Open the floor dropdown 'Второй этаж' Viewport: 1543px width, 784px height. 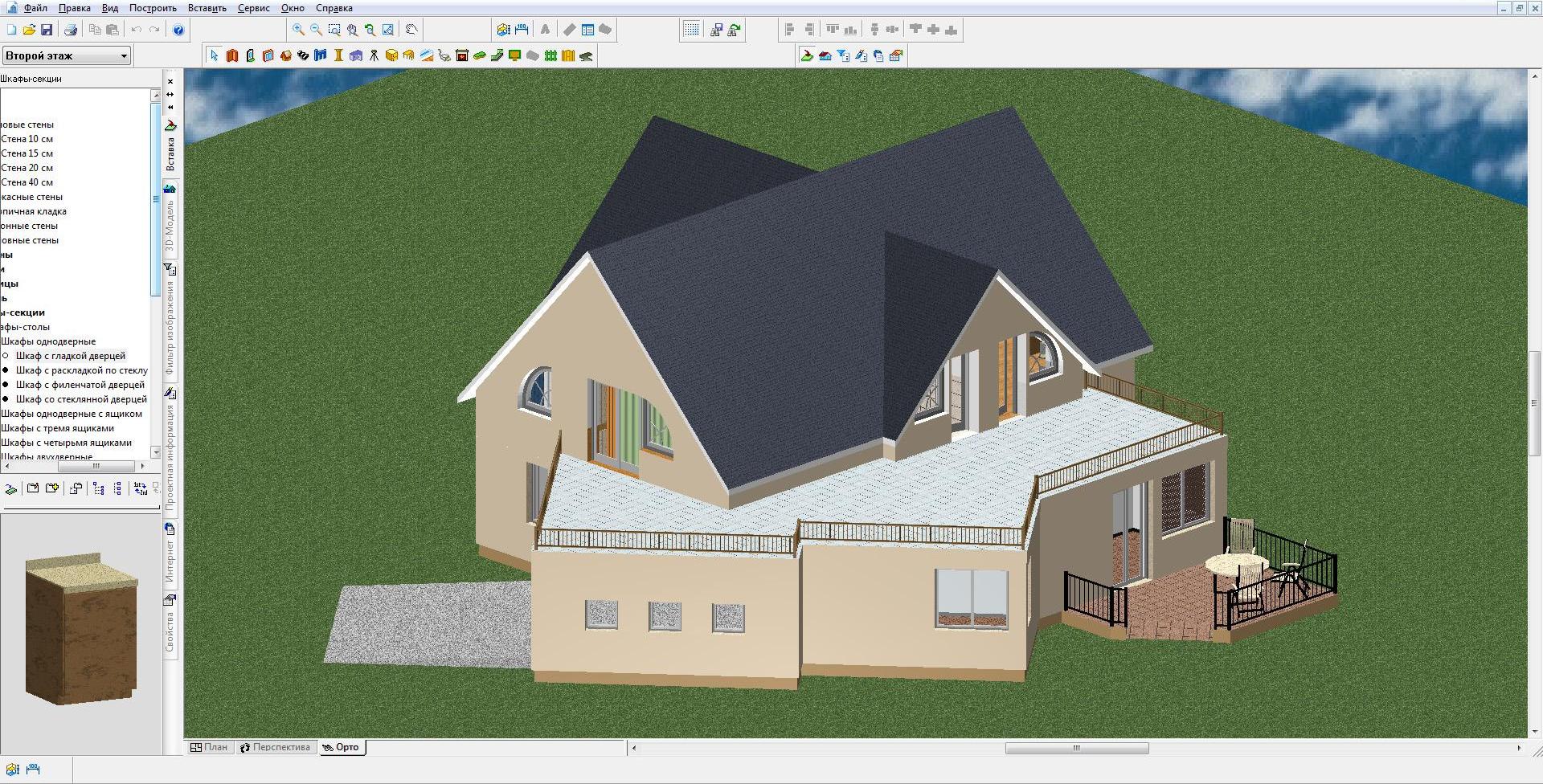click(67, 55)
